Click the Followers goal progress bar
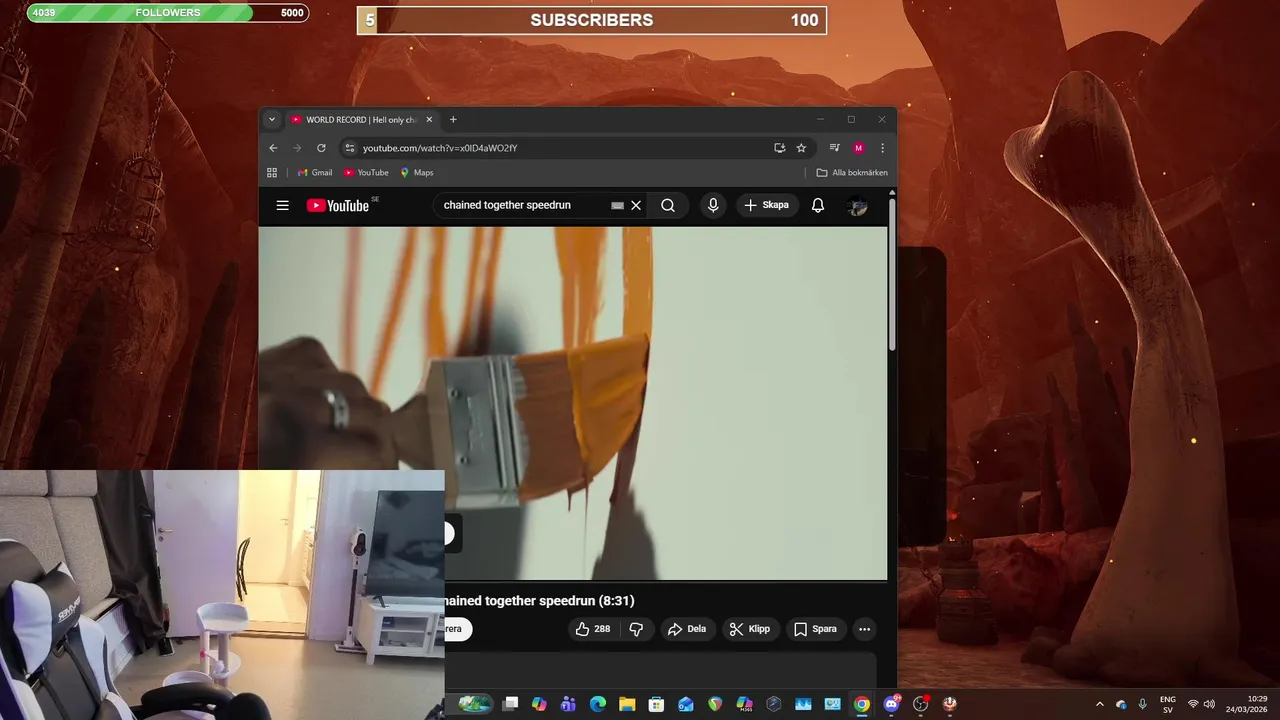Screen dimensions: 1280x720 pyautogui.click(x=167, y=13)
